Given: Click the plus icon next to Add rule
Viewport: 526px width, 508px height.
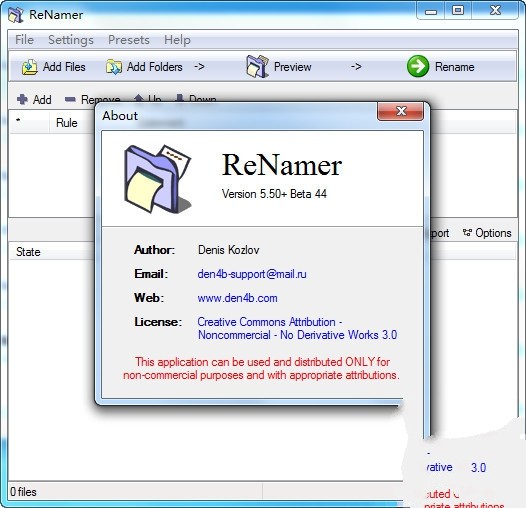Looking at the screenshot, I should click(22, 99).
